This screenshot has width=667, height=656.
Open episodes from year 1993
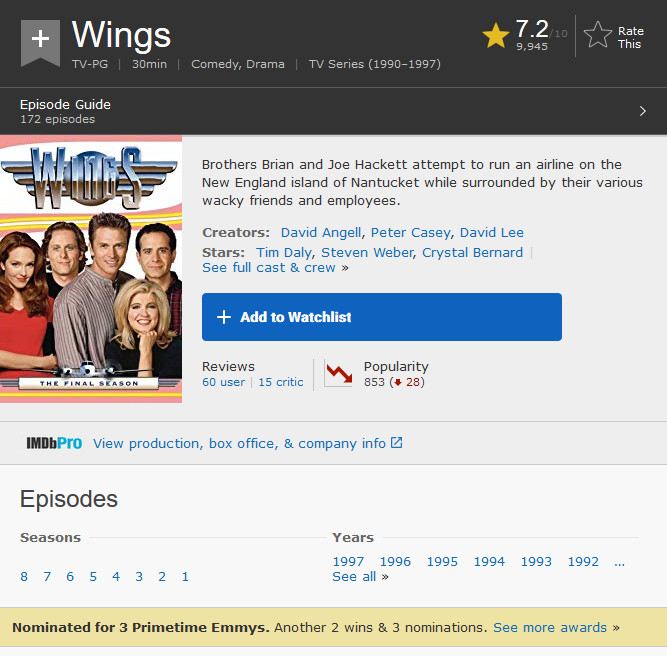point(536,562)
